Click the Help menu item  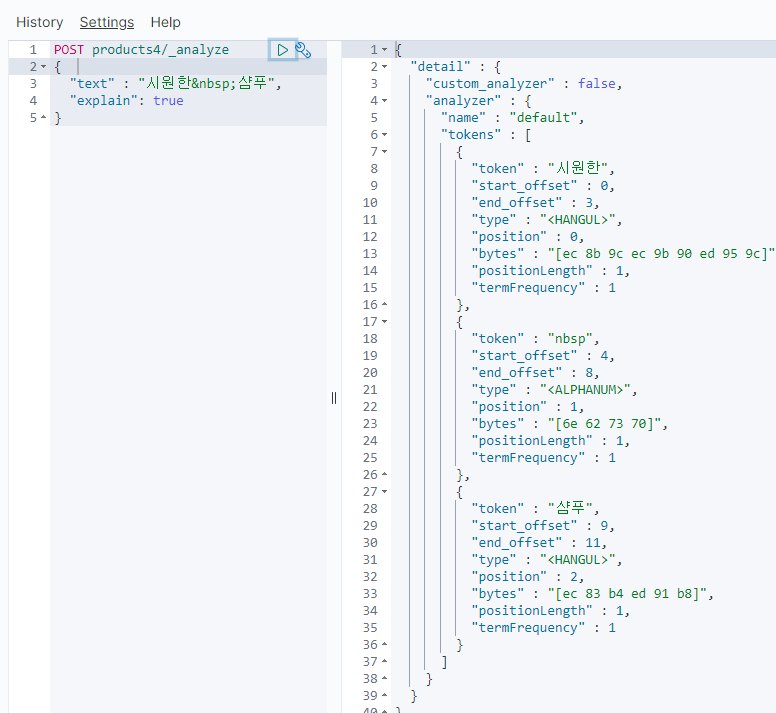click(166, 22)
